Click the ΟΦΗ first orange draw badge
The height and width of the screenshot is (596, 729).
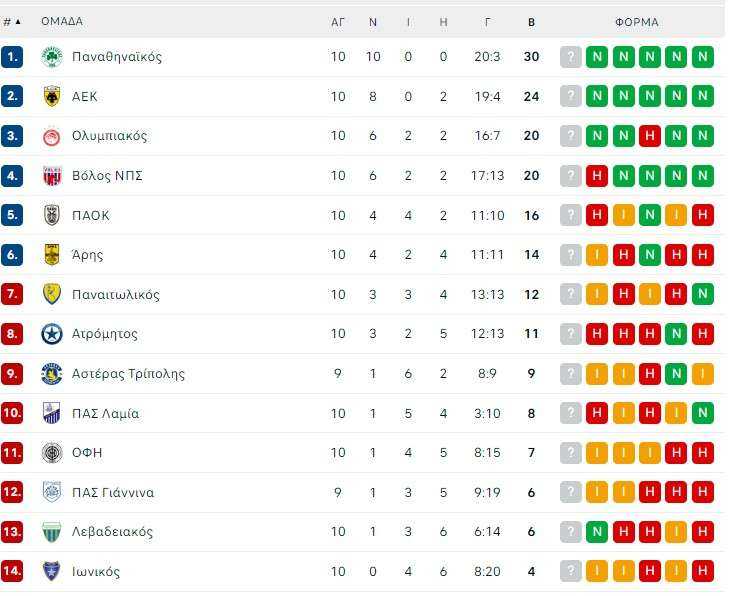point(597,453)
